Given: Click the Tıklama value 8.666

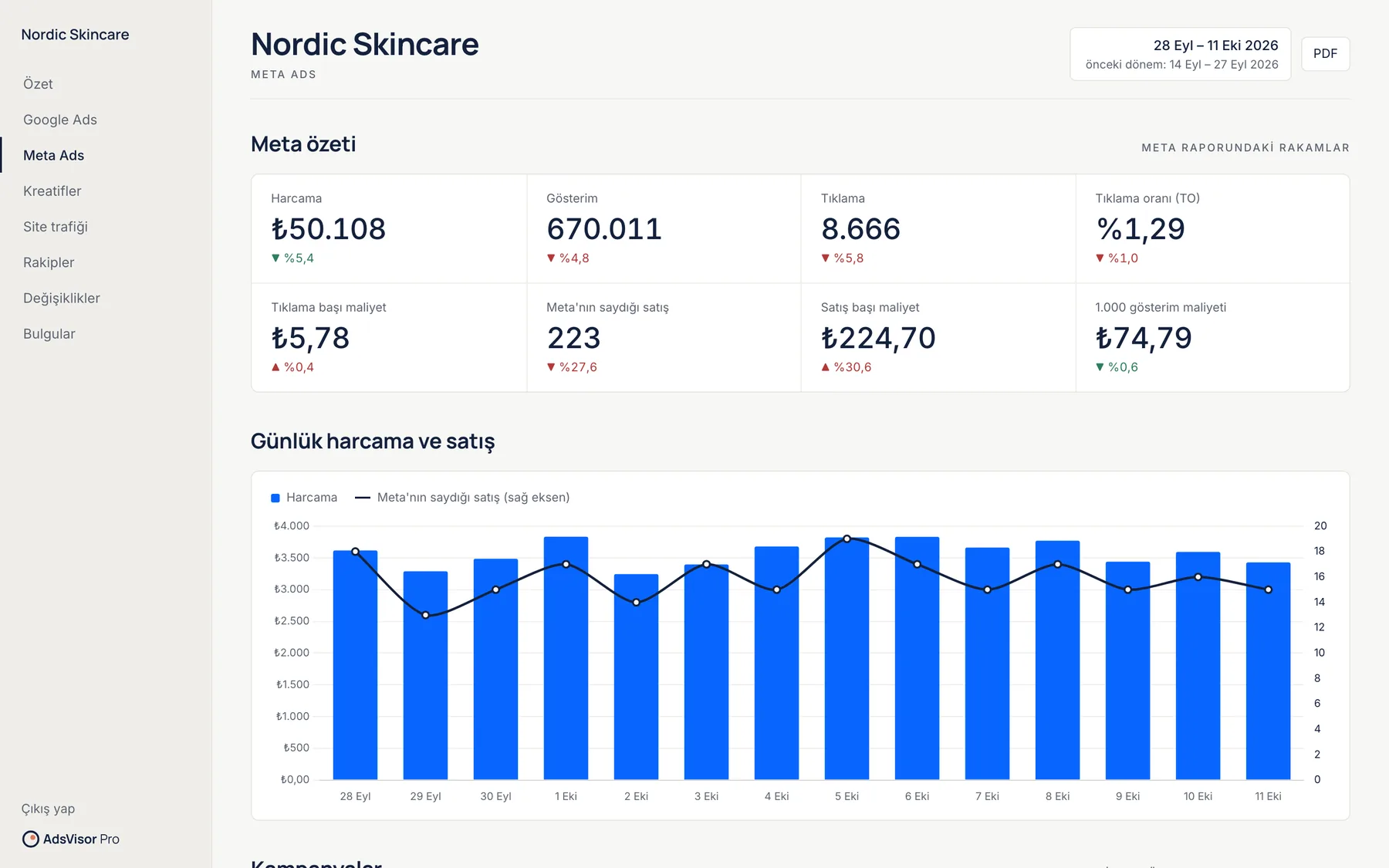Looking at the screenshot, I should point(860,229).
